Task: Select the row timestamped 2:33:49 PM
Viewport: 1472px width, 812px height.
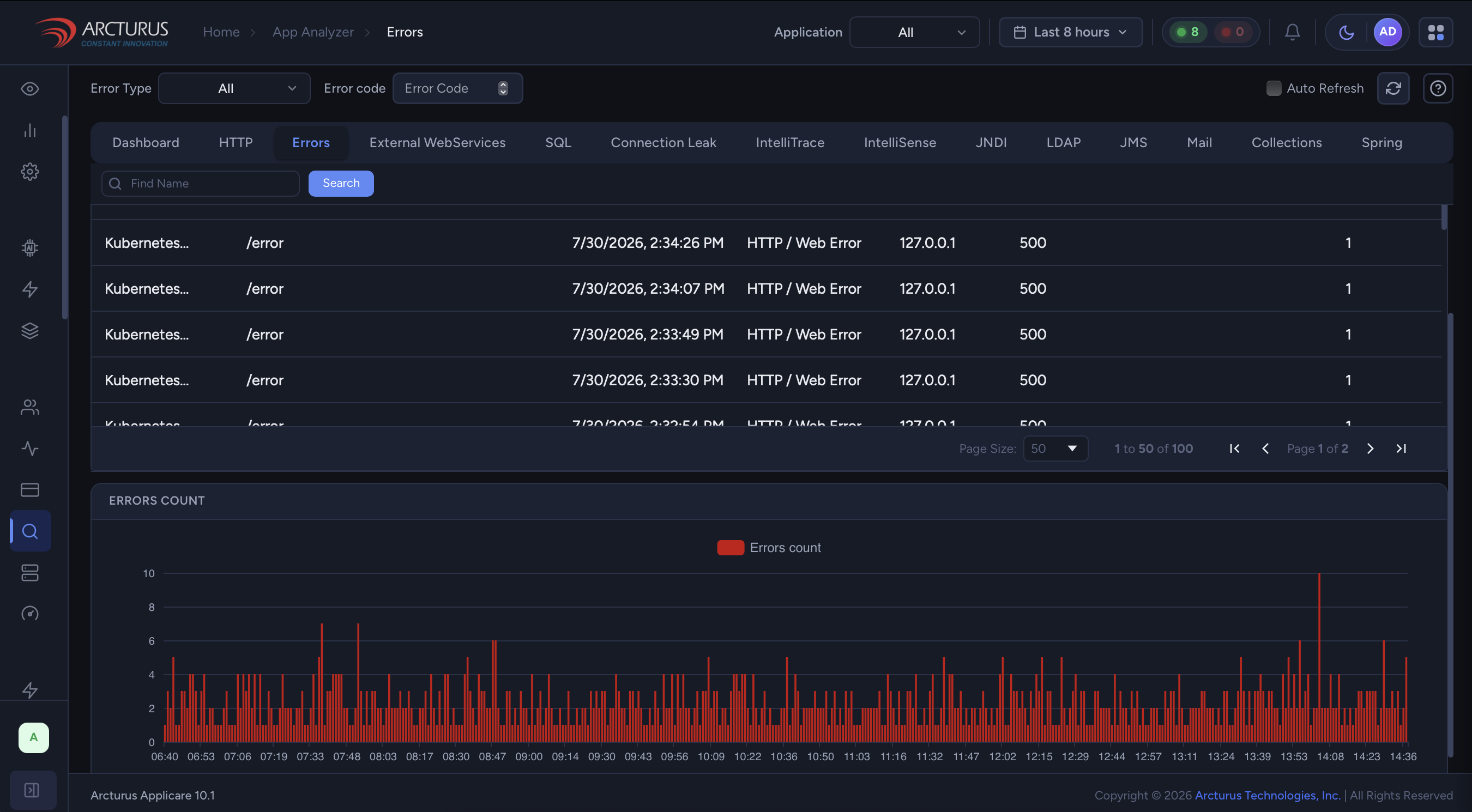Action: coord(766,334)
